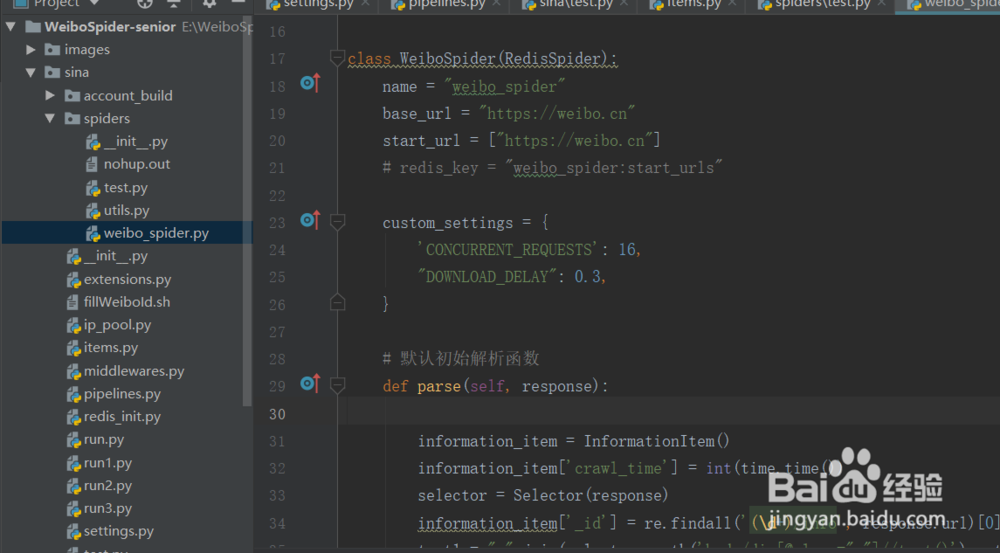This screenshot has height=553, width=1000.
Task: Expand the images folder arrow
Action: pos(31,49)
